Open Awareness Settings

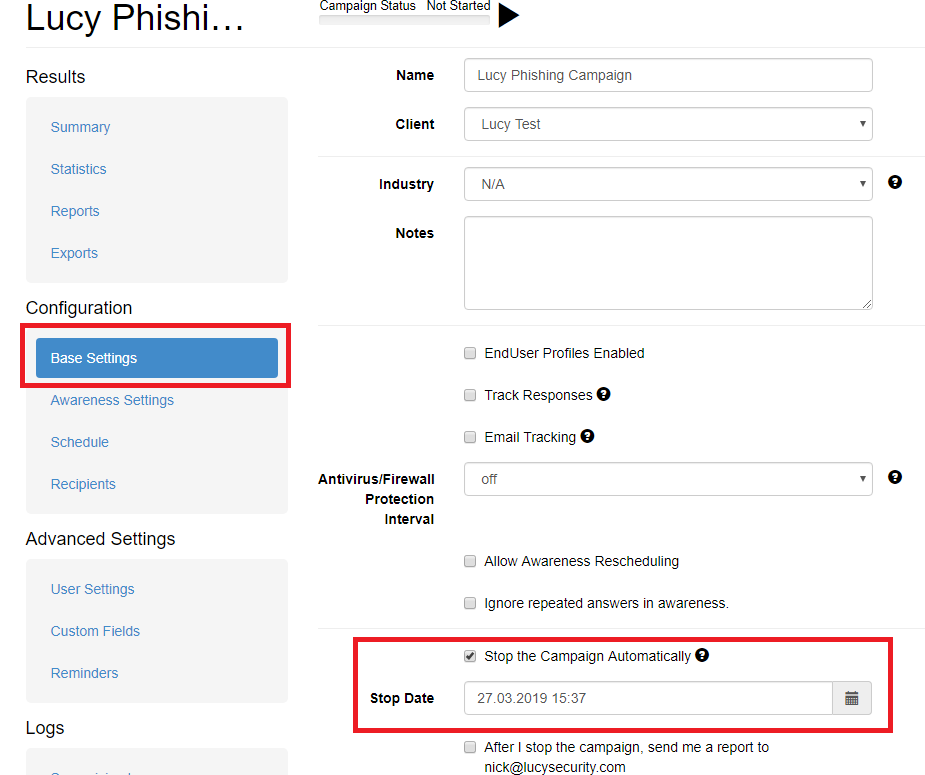tap(112, 400)
